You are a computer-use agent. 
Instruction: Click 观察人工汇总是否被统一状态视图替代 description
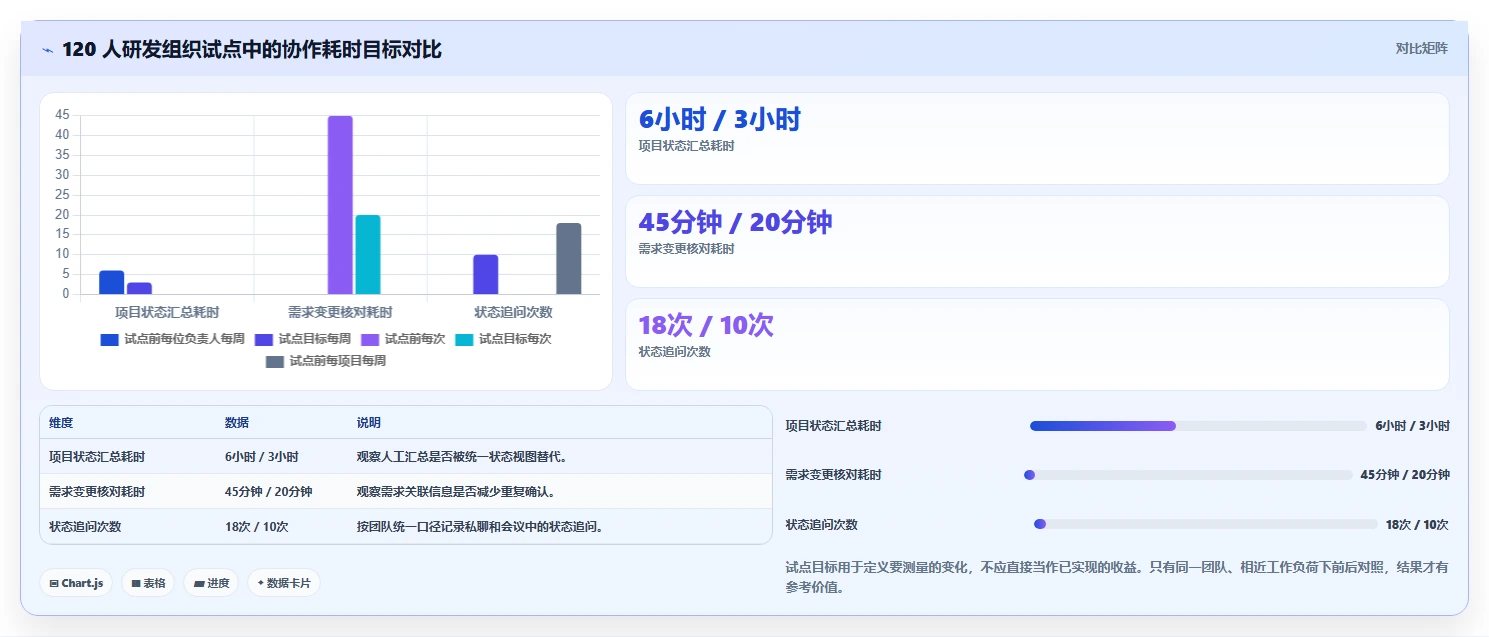(x=463, y=457)
